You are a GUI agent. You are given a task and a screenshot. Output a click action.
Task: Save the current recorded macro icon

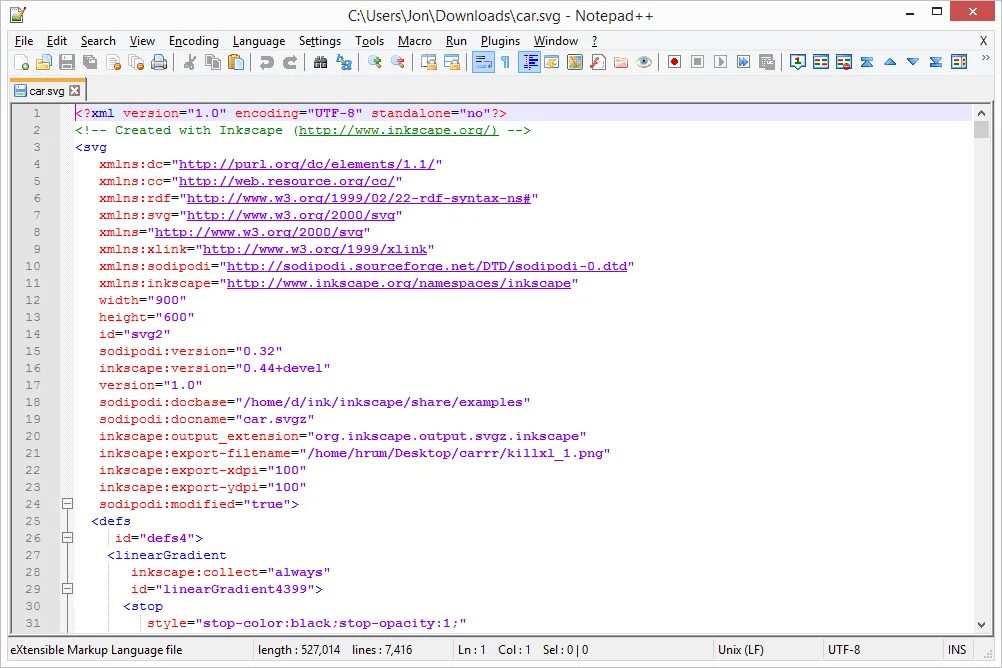click(766, 62)
